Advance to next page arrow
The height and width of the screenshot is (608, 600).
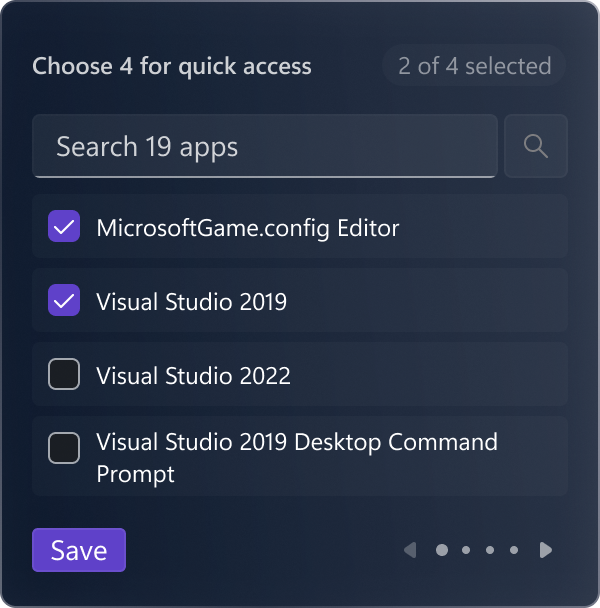(546, 550)
